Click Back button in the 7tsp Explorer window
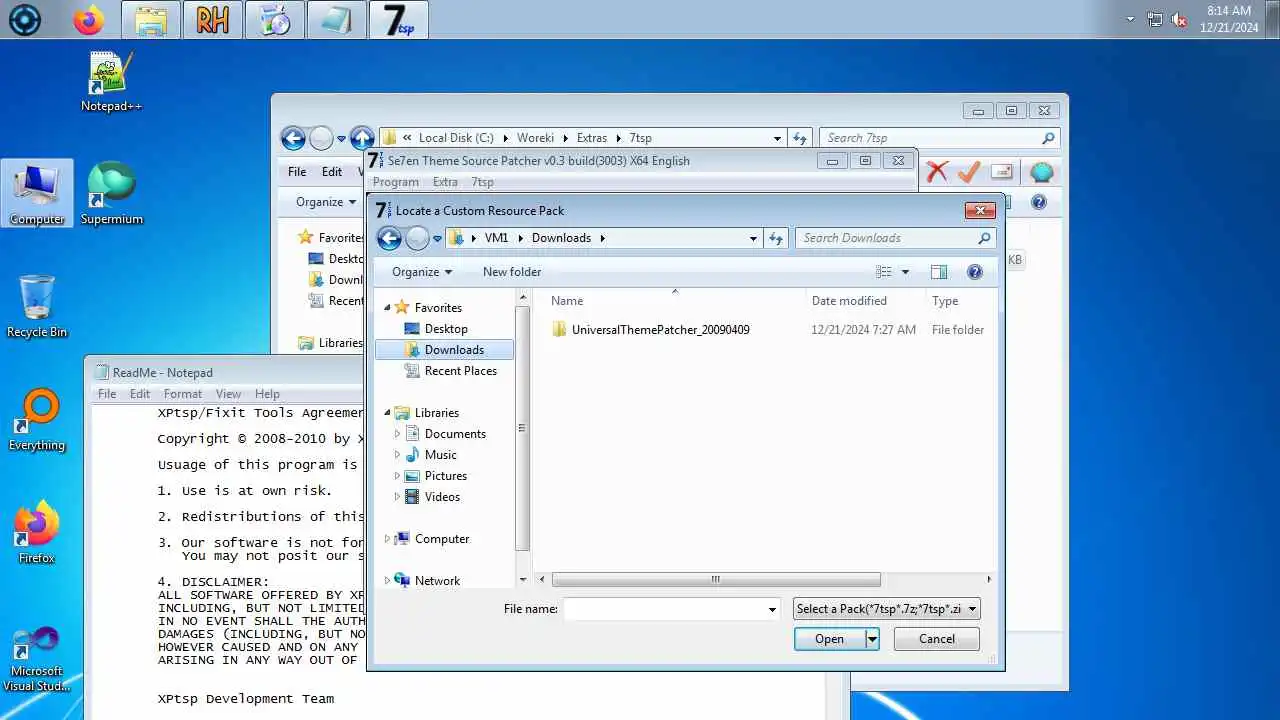The width and height of the screenshot is (1280, 720). click(x=293, y=138)
